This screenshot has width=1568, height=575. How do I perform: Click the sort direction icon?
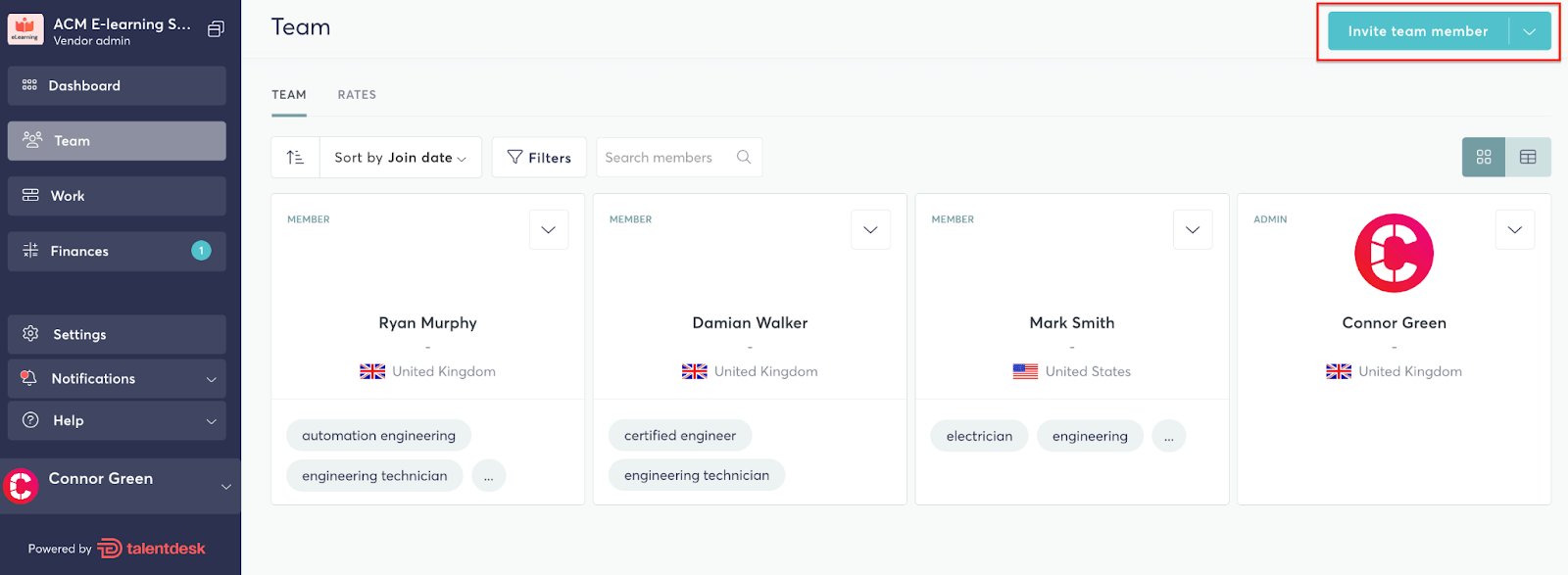pos(295,158)
